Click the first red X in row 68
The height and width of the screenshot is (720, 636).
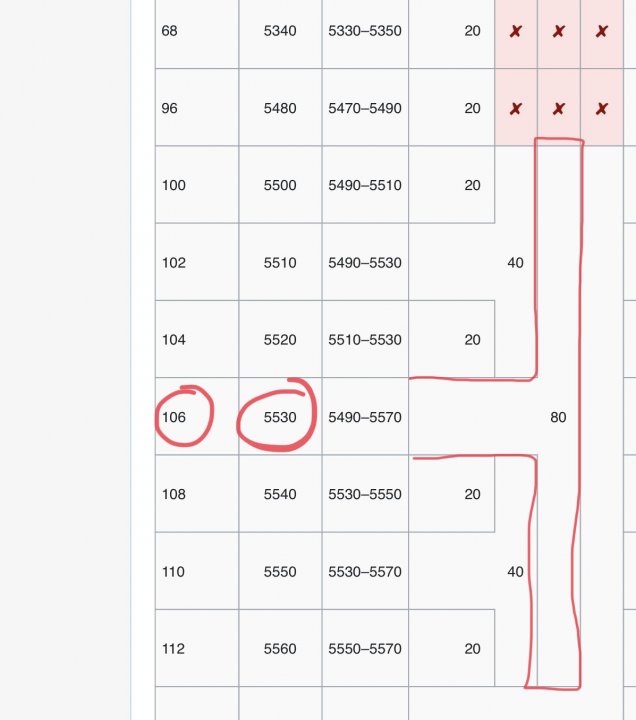click(x=515, y=31)
